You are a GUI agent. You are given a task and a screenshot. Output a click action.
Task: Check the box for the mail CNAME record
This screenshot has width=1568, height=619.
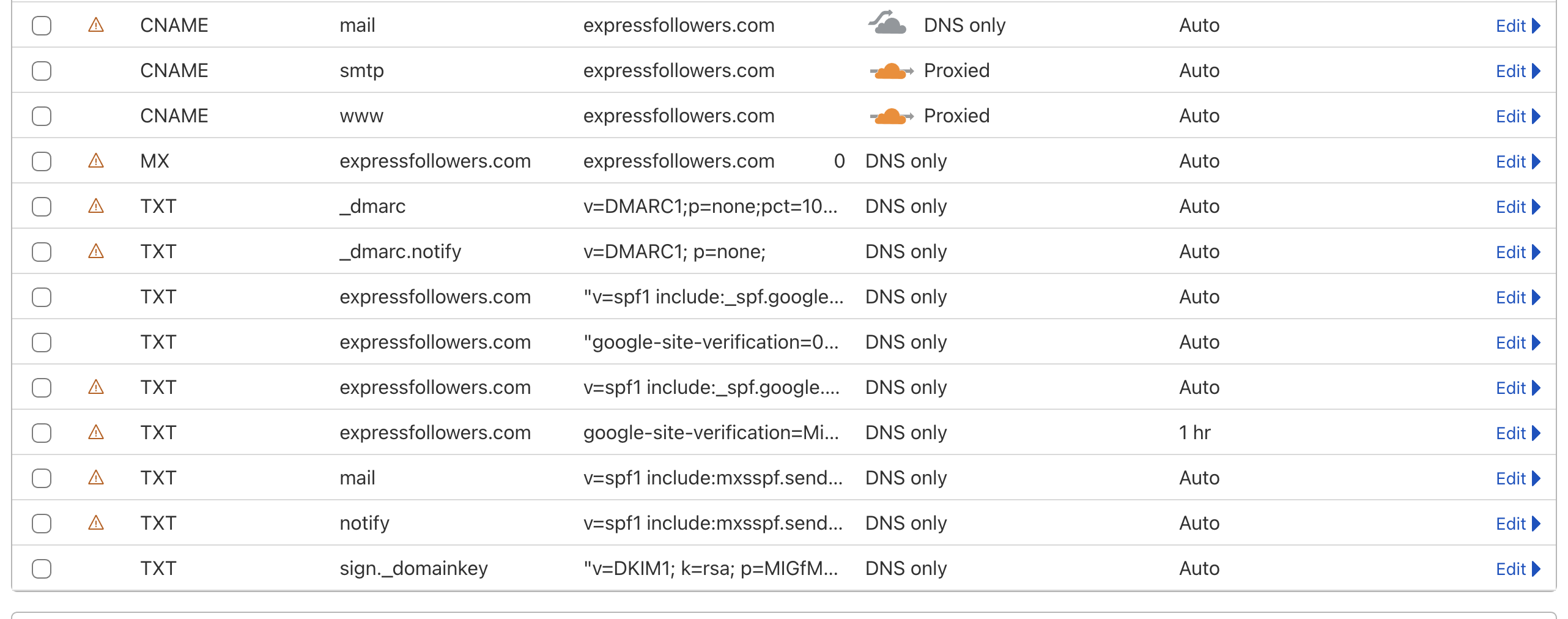42,26
